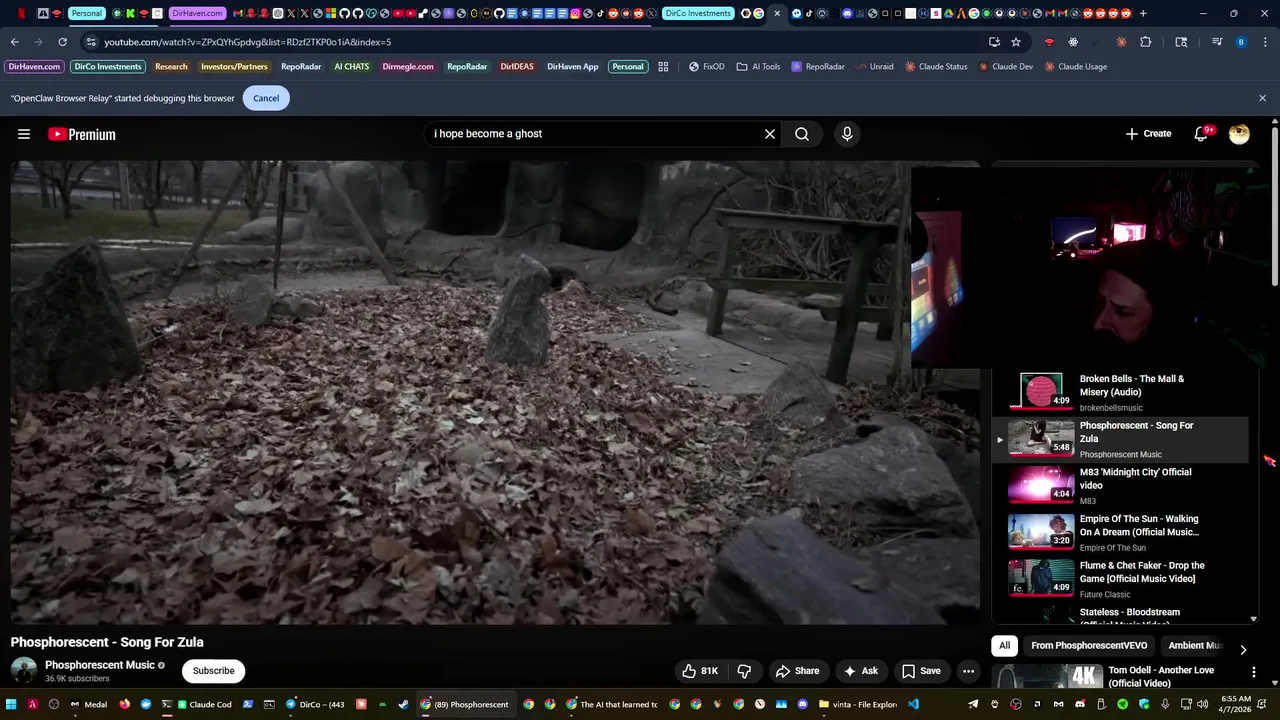Select the All filter chip
The width and height of the screenshot is (1280, 720).
[x=1004, y=646]
